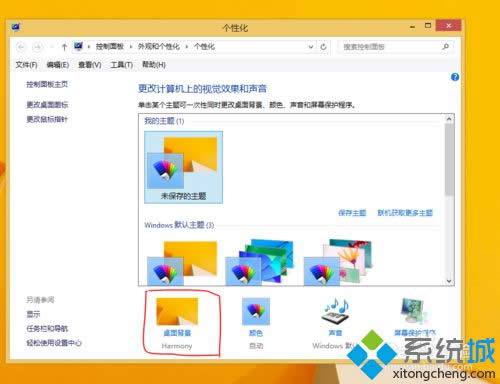Select the unsaved theme (未保存的主题) thumbnail
Viewport: 500px width, 384px height.
point(183,167)
